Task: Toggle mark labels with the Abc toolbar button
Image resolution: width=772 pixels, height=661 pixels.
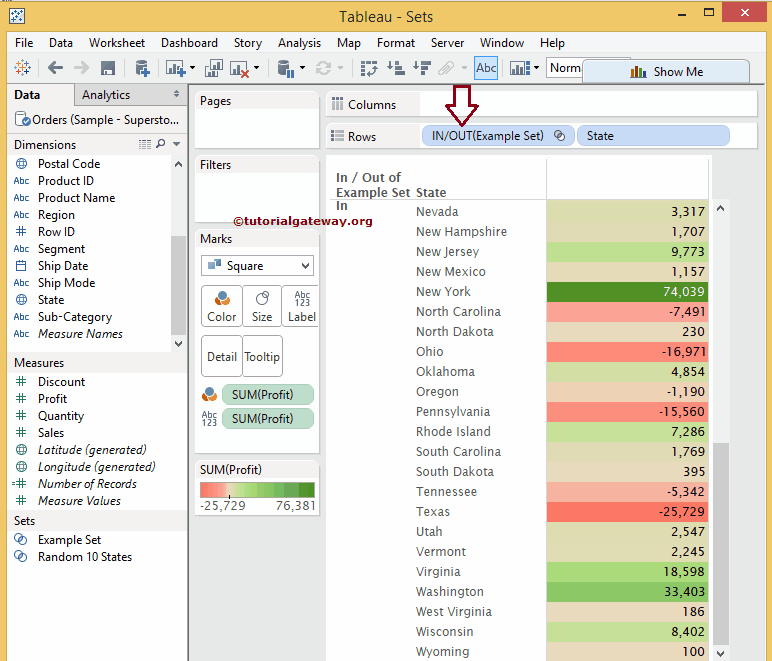Action: click(486, 68)
